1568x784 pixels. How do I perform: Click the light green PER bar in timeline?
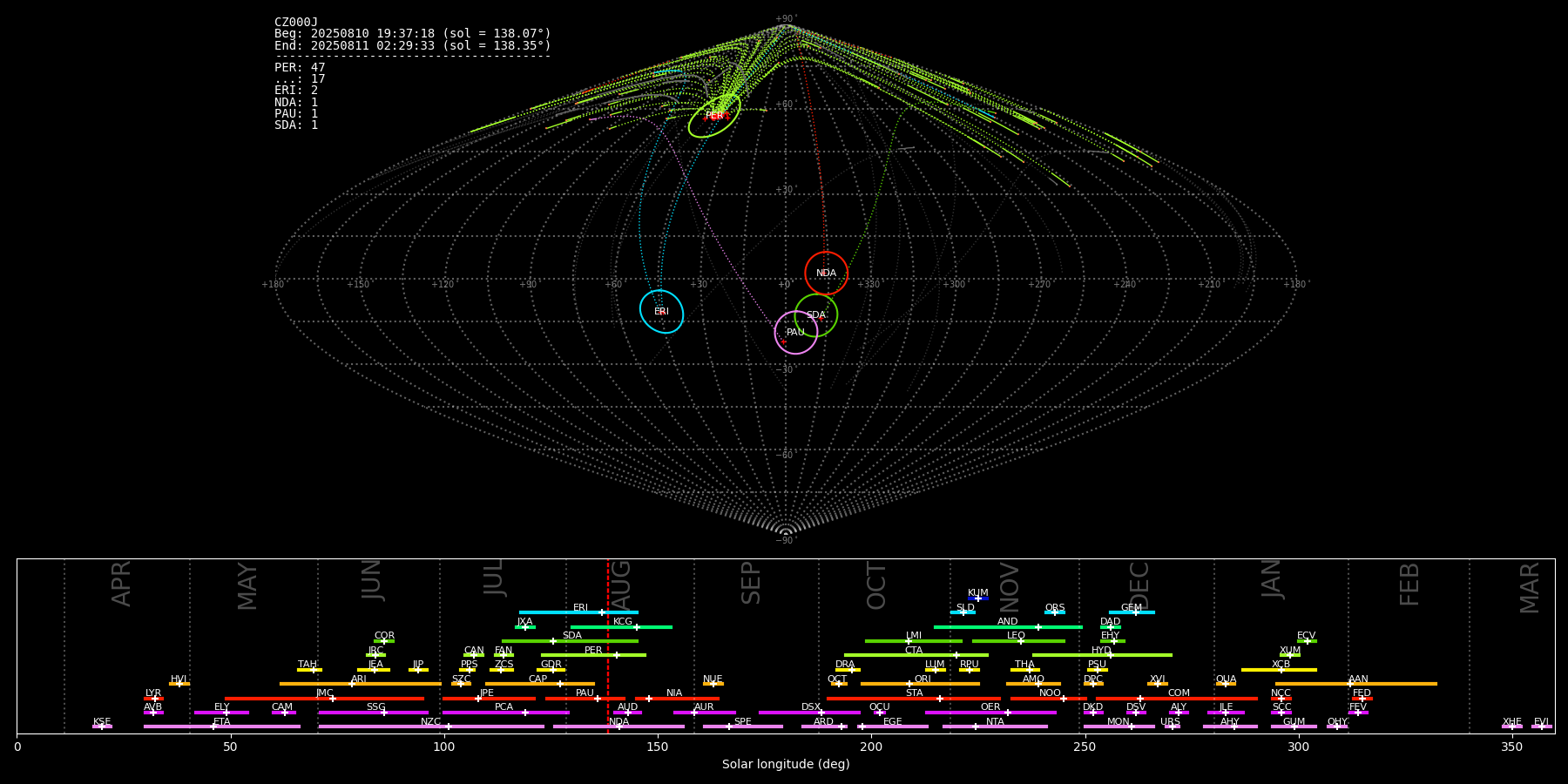[x=593, y=655]
